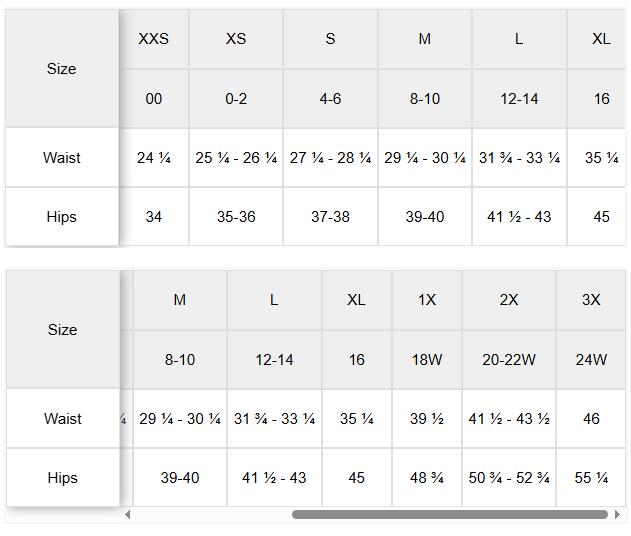
Task: Select the XXS size column header
Action: [153, 39]
